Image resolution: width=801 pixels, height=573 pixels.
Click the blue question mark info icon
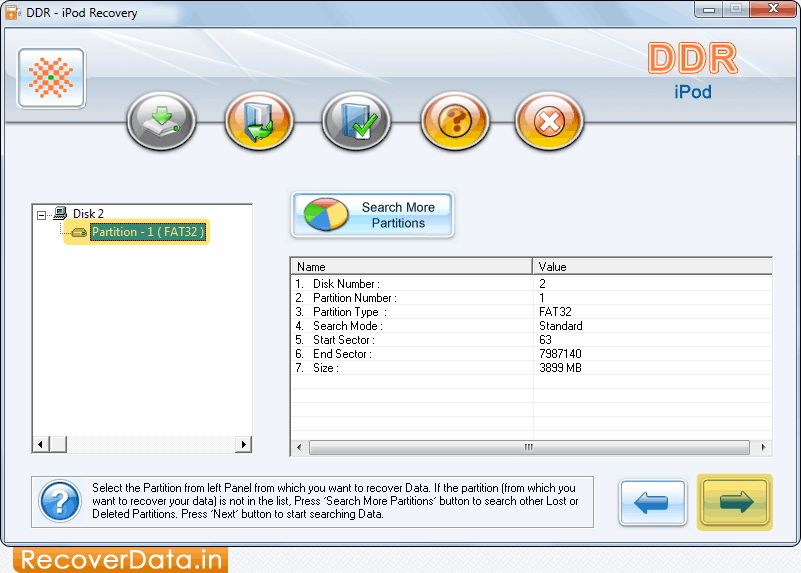pyautogui.click(x=60, y=502)
